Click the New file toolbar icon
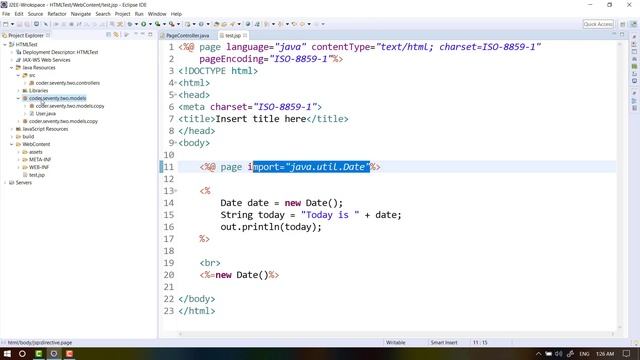Viewport: 640px width, 360px height. (x=6, y=24)
